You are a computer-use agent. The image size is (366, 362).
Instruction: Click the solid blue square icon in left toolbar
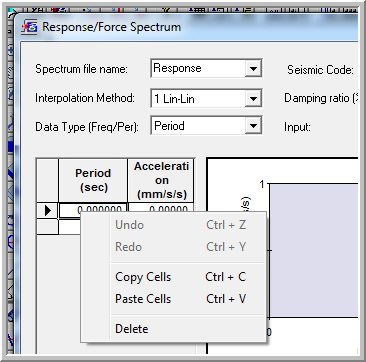(10, 147)
